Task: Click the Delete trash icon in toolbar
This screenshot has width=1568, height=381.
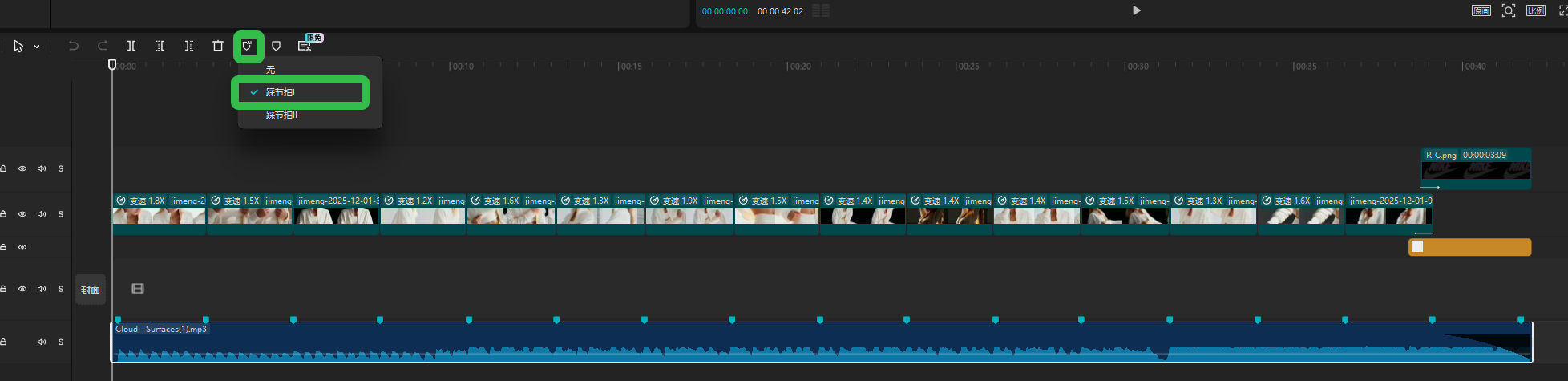Action: tap(217, 46)
